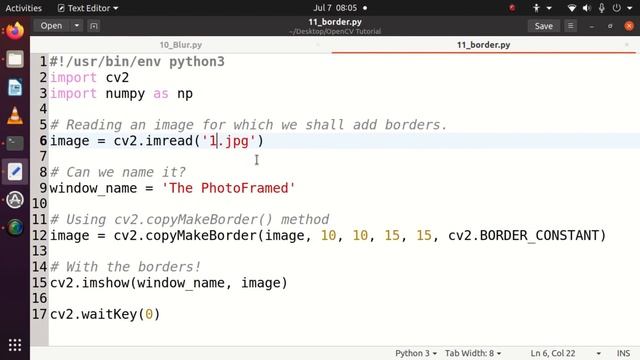This screenshot has width=640, height=360.
Task: Click the comment about Reading an image on line 5
Action: (x=249, y=125)
